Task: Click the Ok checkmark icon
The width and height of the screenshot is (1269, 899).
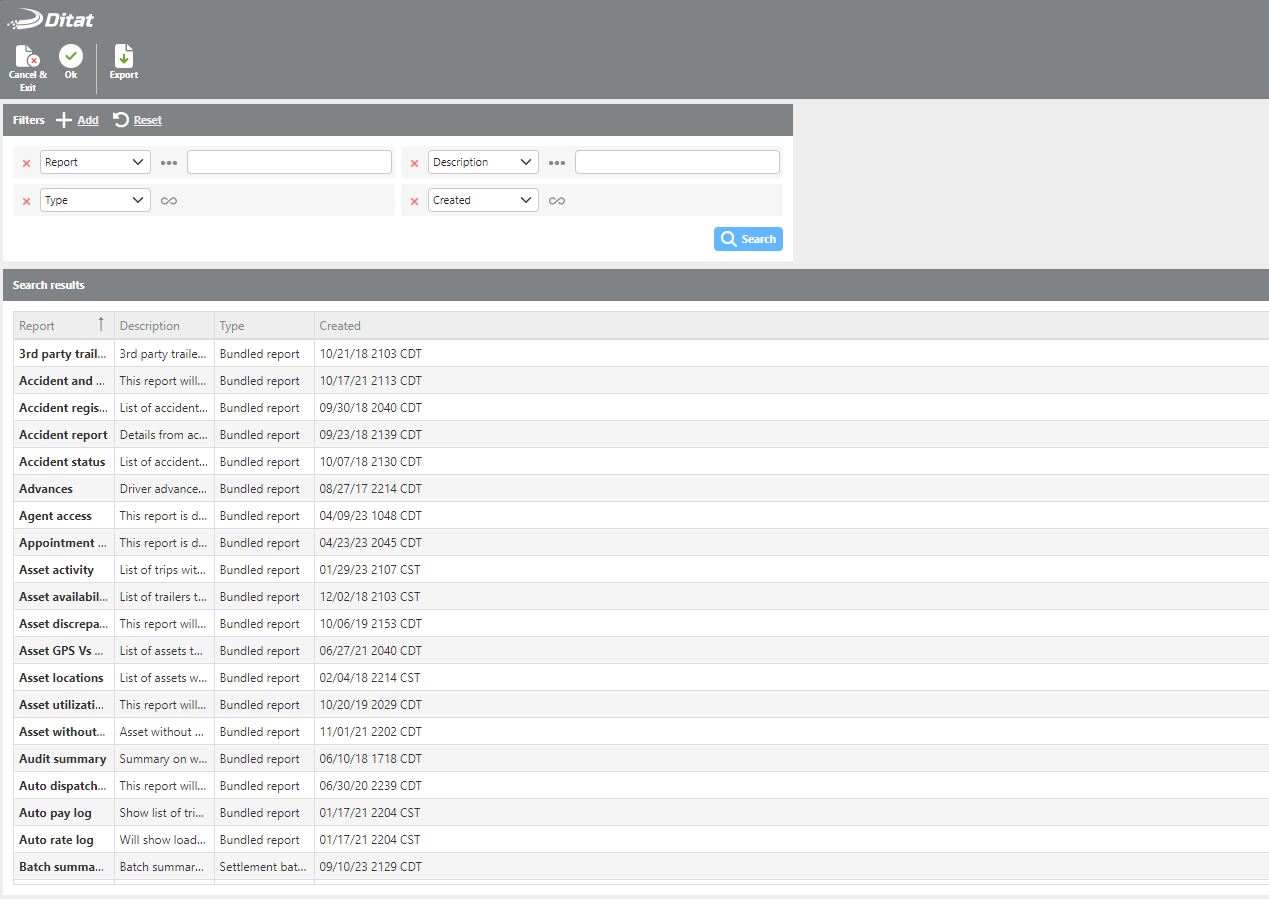Action: point(71,57)
